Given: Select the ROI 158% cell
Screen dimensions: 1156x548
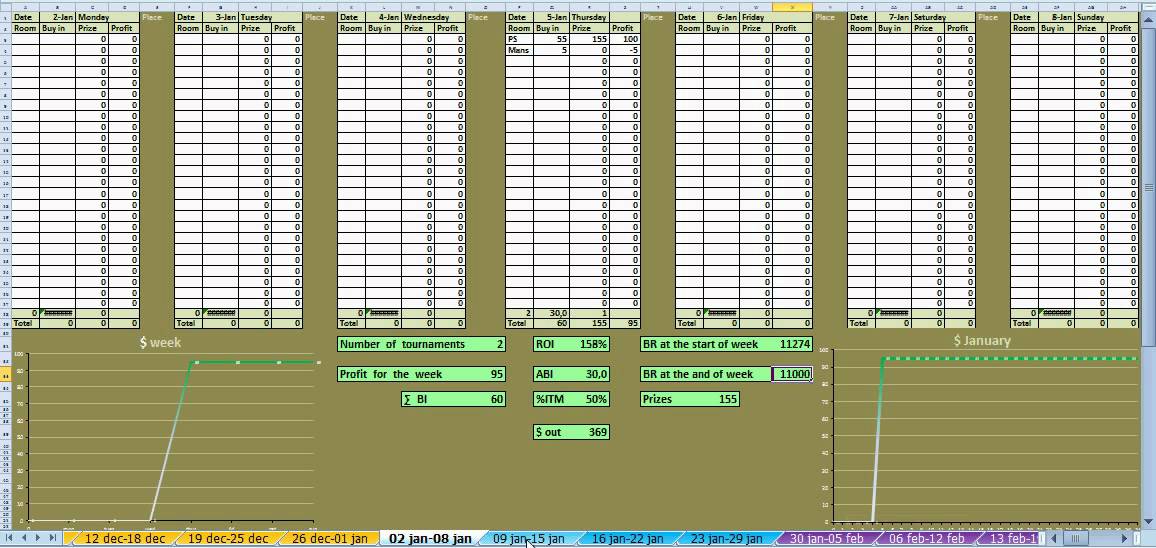Looking at the screenshot, I should 571,344.
